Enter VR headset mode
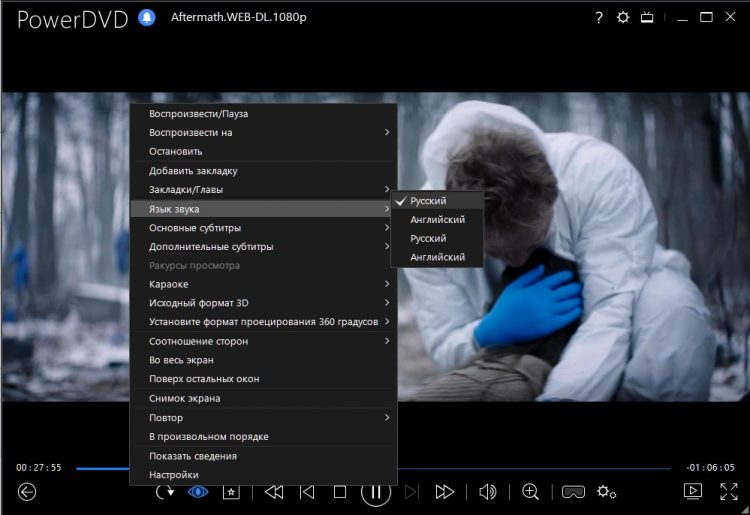 pos(573,491)
